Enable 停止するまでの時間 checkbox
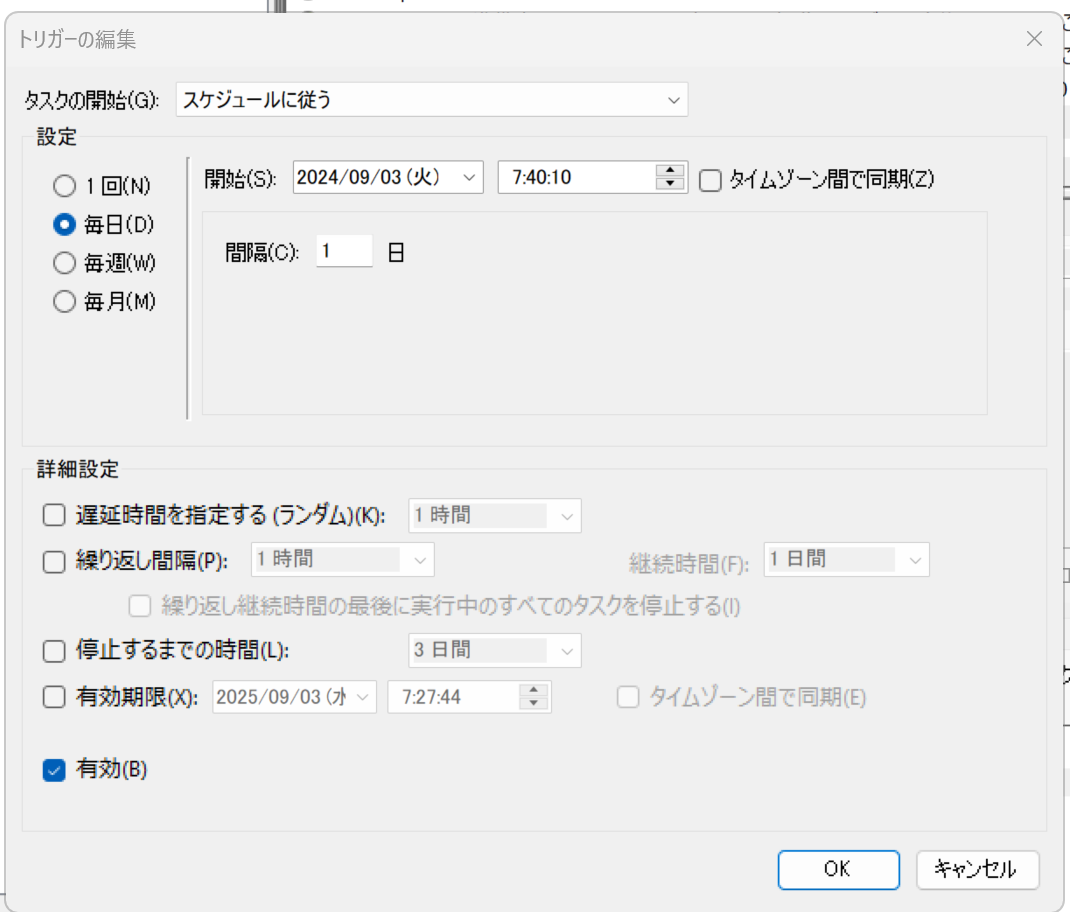 (x=54, y=651)
